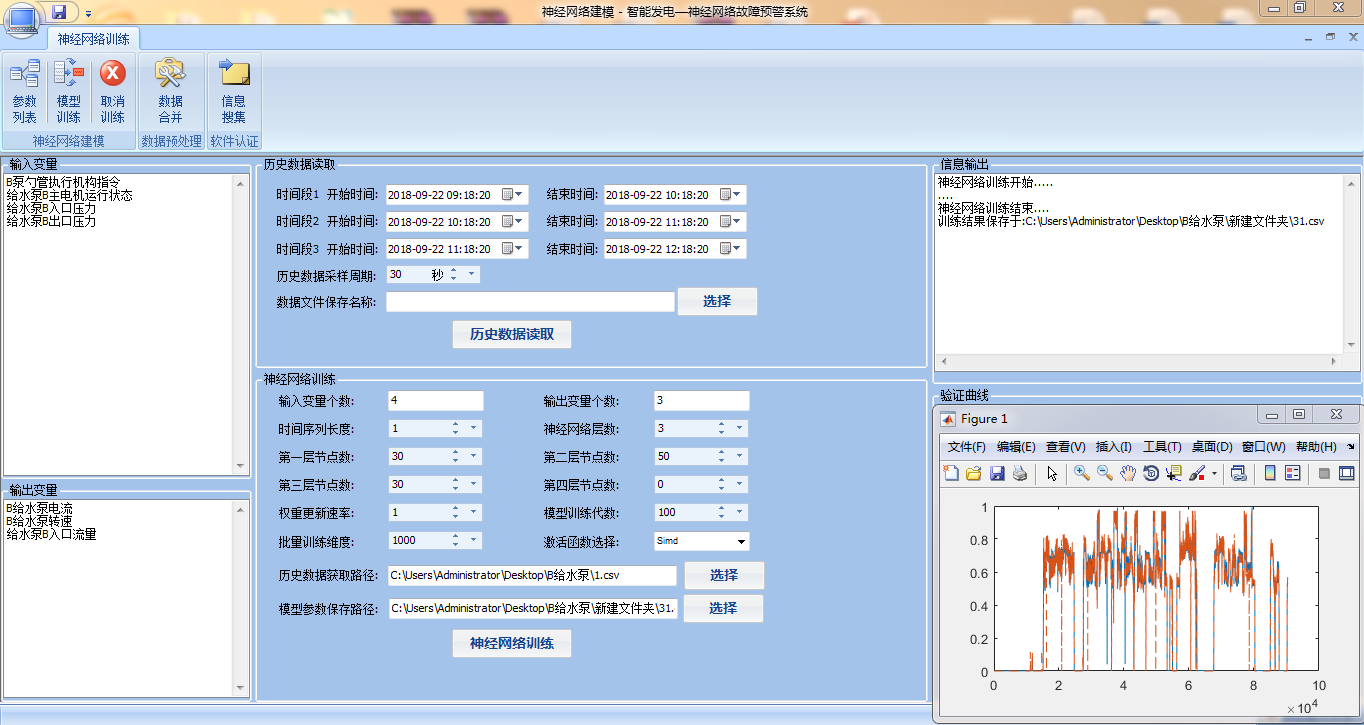Viewport: 1364px width, 725px height.
Task: Click 选择 beside 历史数据获取路径
Action: (724, 575)
